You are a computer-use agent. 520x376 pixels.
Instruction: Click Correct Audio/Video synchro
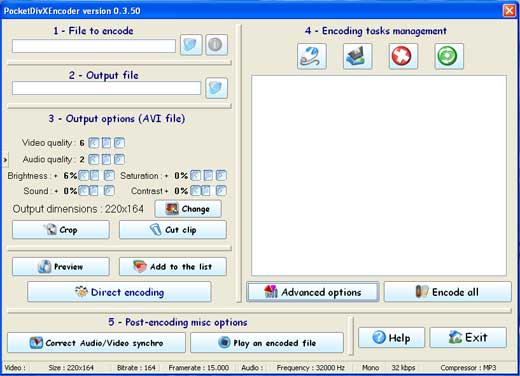click(96, 343)
